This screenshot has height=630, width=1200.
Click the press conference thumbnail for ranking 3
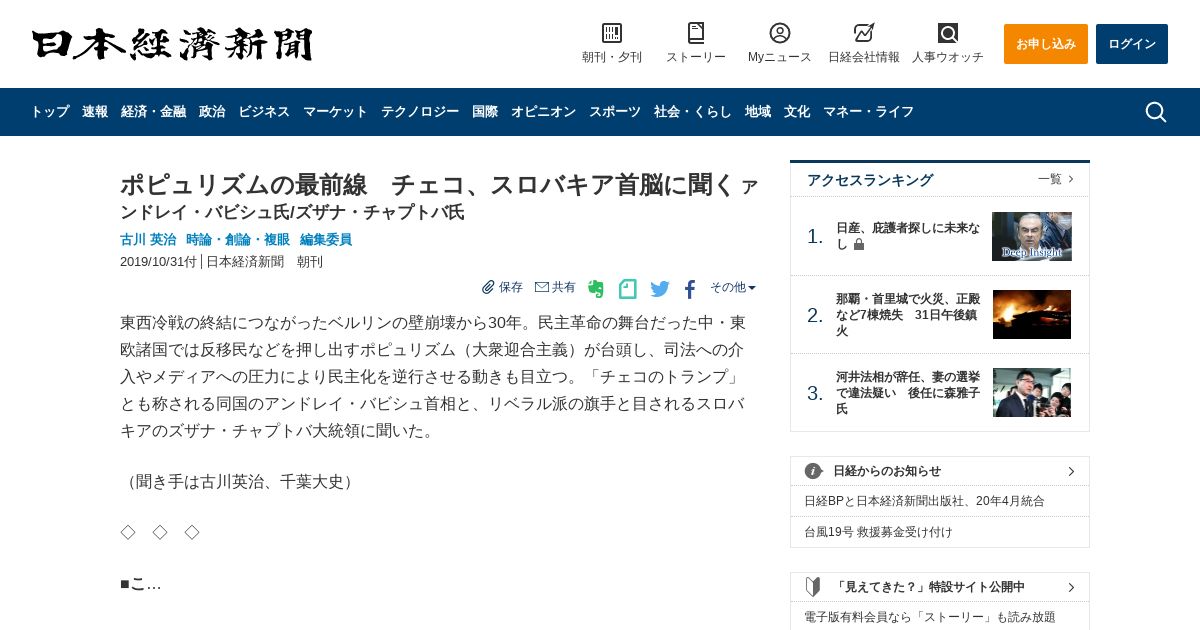click(x=1032, y=393)
